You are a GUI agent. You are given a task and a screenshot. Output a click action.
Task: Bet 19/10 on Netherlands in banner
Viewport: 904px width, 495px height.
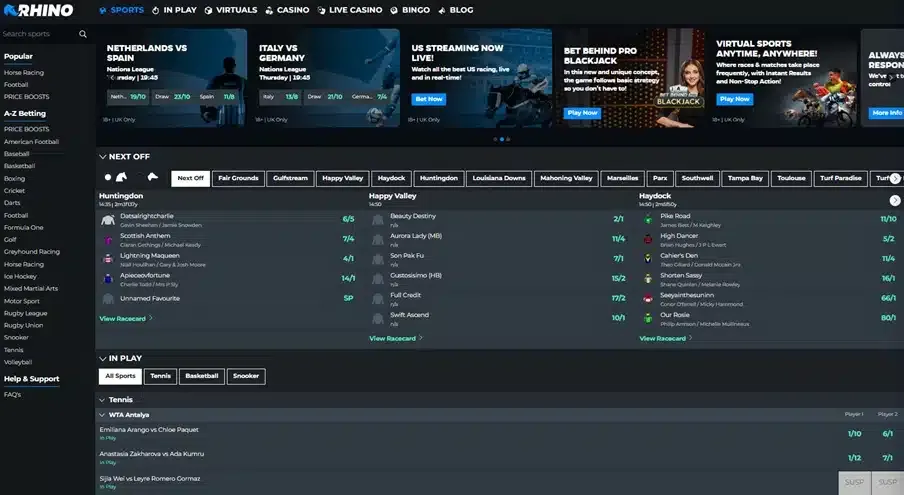pyautogui.click(x=128, y=97)
